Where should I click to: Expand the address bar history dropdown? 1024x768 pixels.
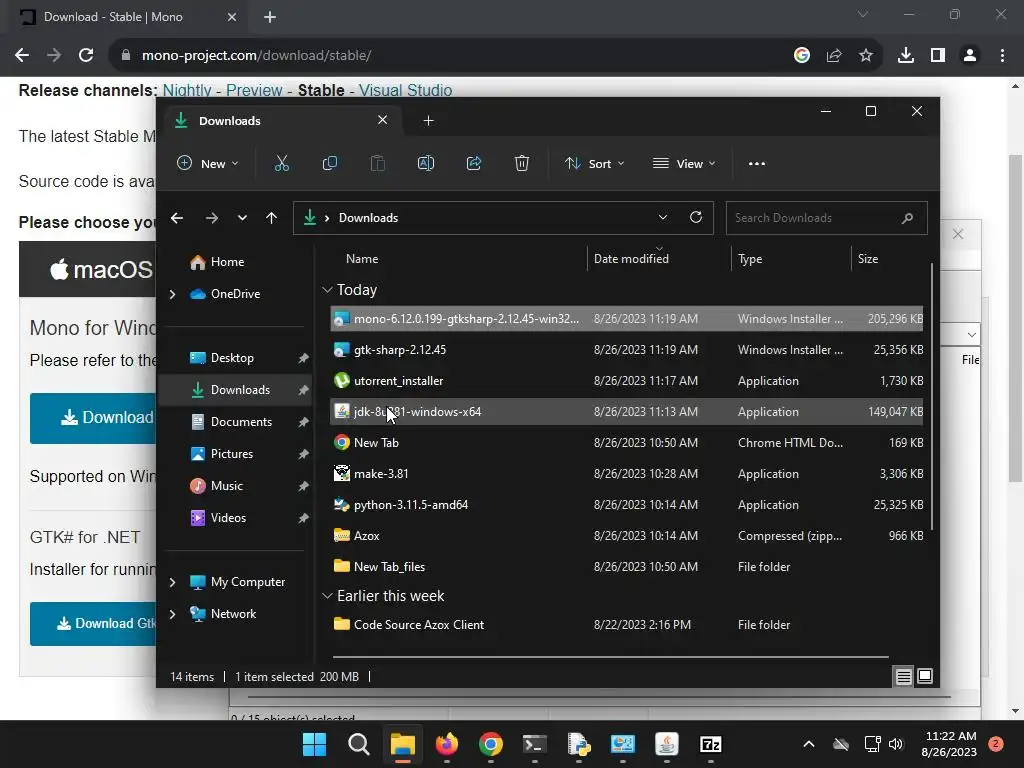663,217
